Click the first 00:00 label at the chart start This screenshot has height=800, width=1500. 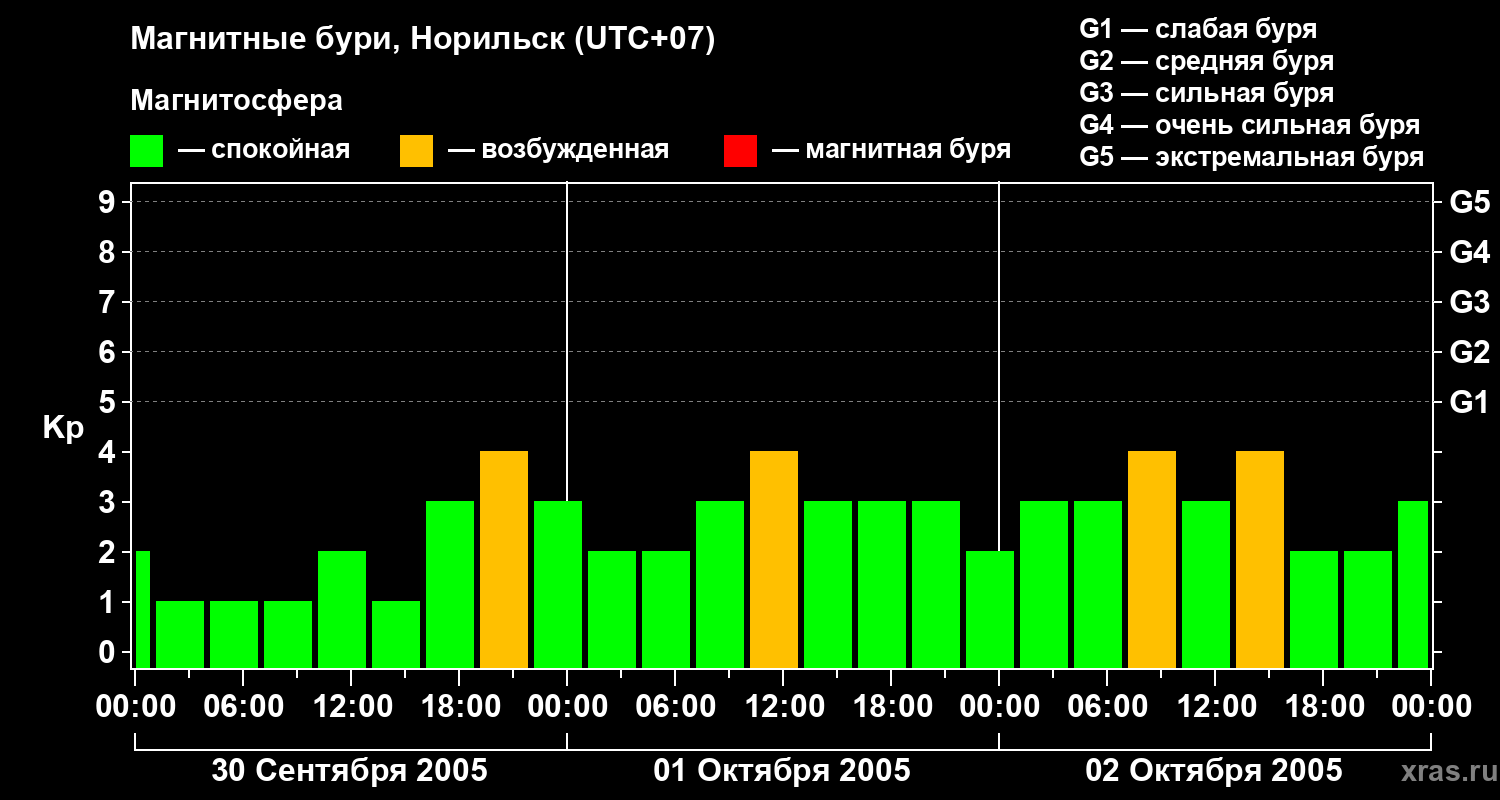click(x=135, y=707)
